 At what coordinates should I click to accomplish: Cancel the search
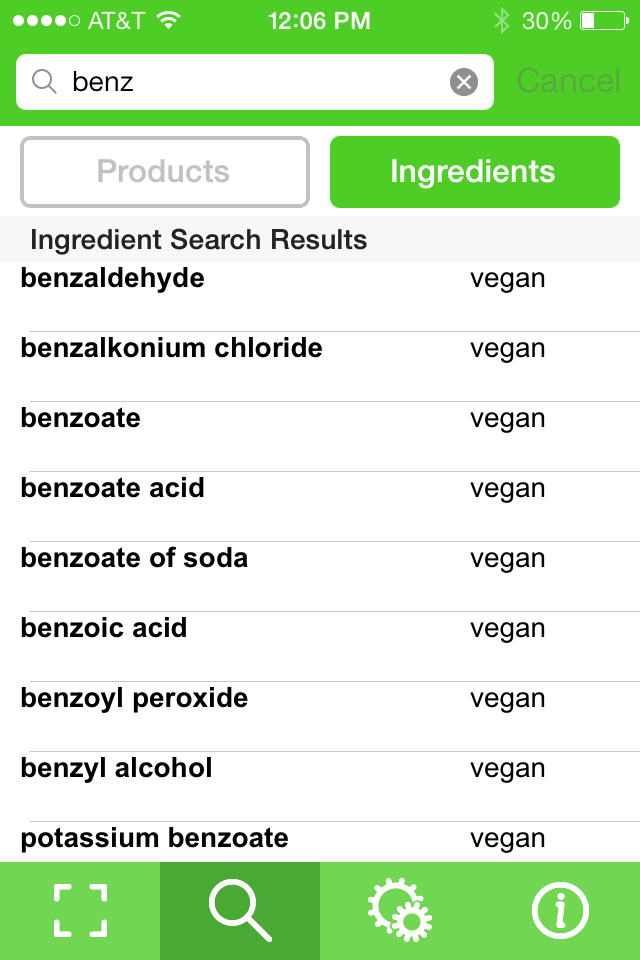pos(568,81)
